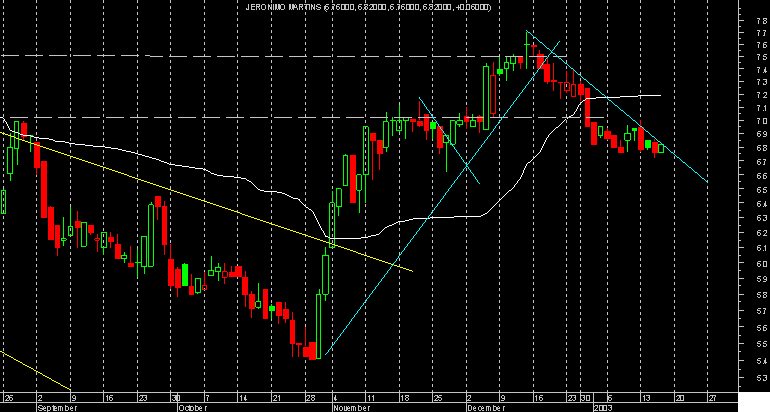Click price axis value 73
Screen dimensions: 770x412
pos(762,82)
